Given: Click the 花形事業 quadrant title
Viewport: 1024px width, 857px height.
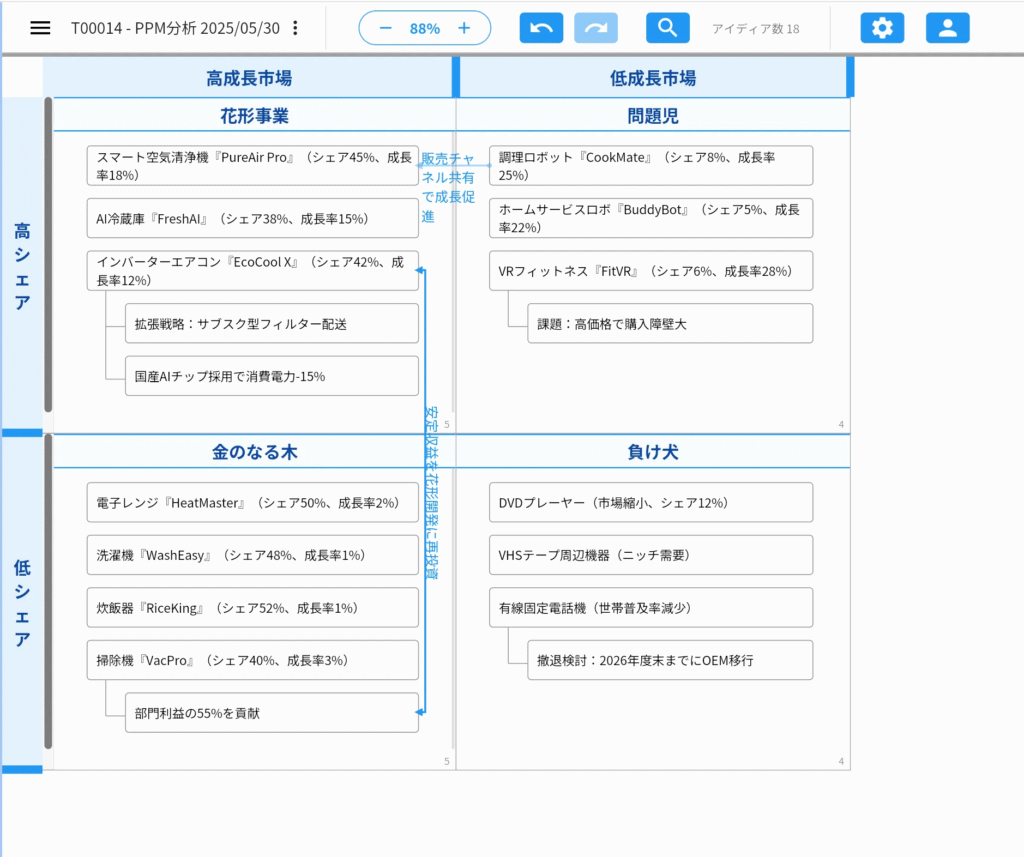Looking at the screenshot, I should tap(254, 116).
